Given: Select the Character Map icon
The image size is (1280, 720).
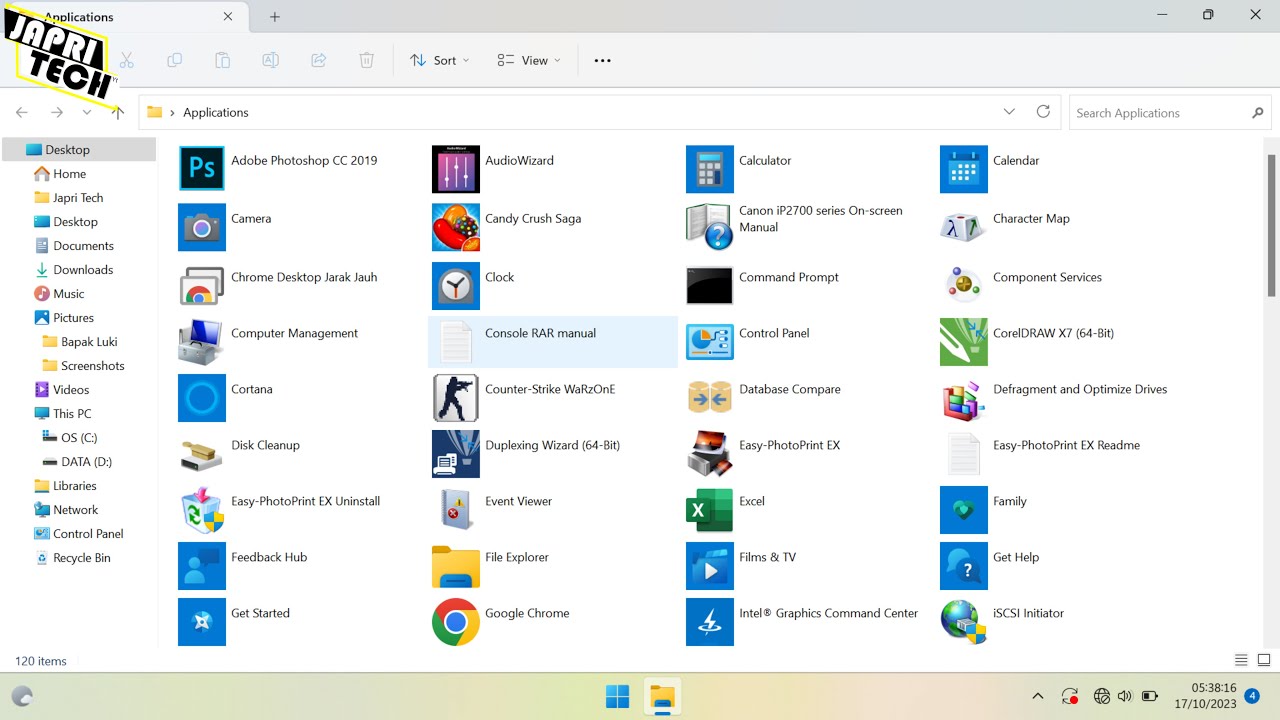Looking at the screenshot, I should pyautogui.click(x=964, y=227).
